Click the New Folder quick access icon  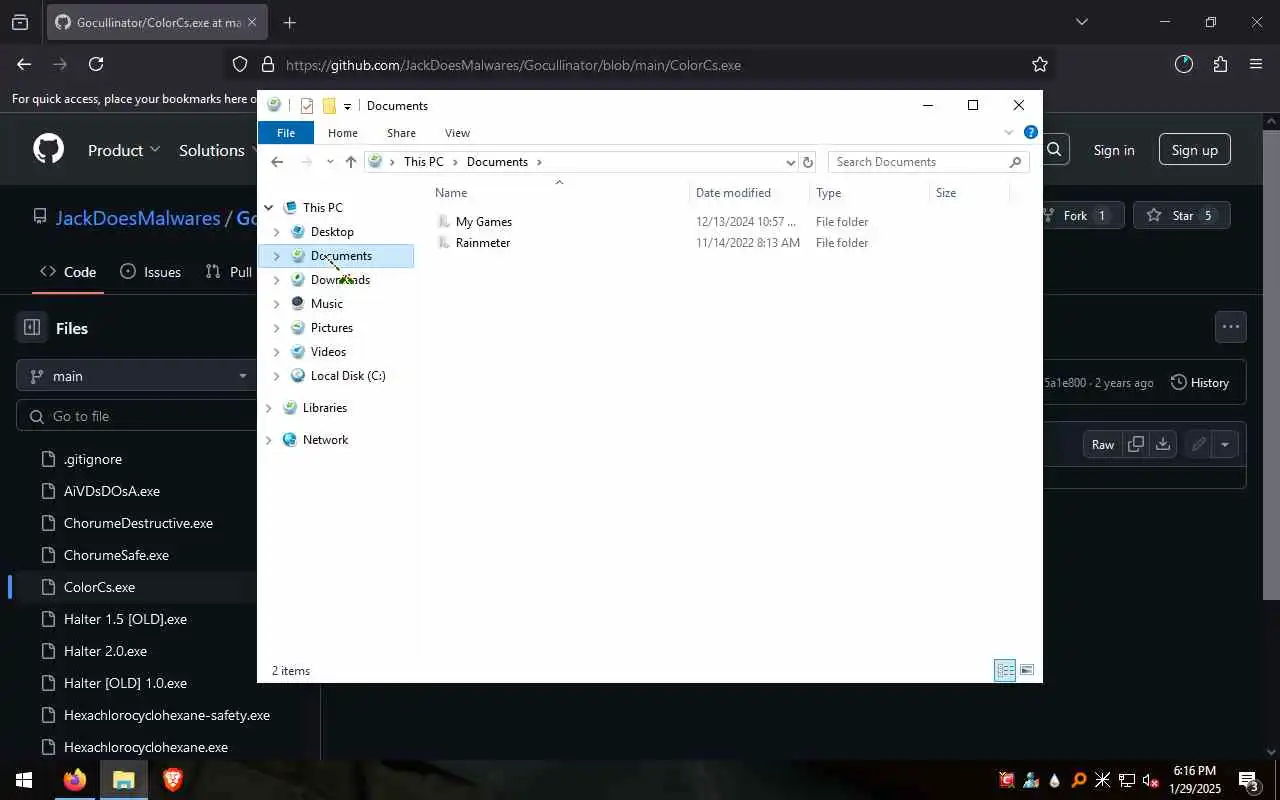(329, 106)
